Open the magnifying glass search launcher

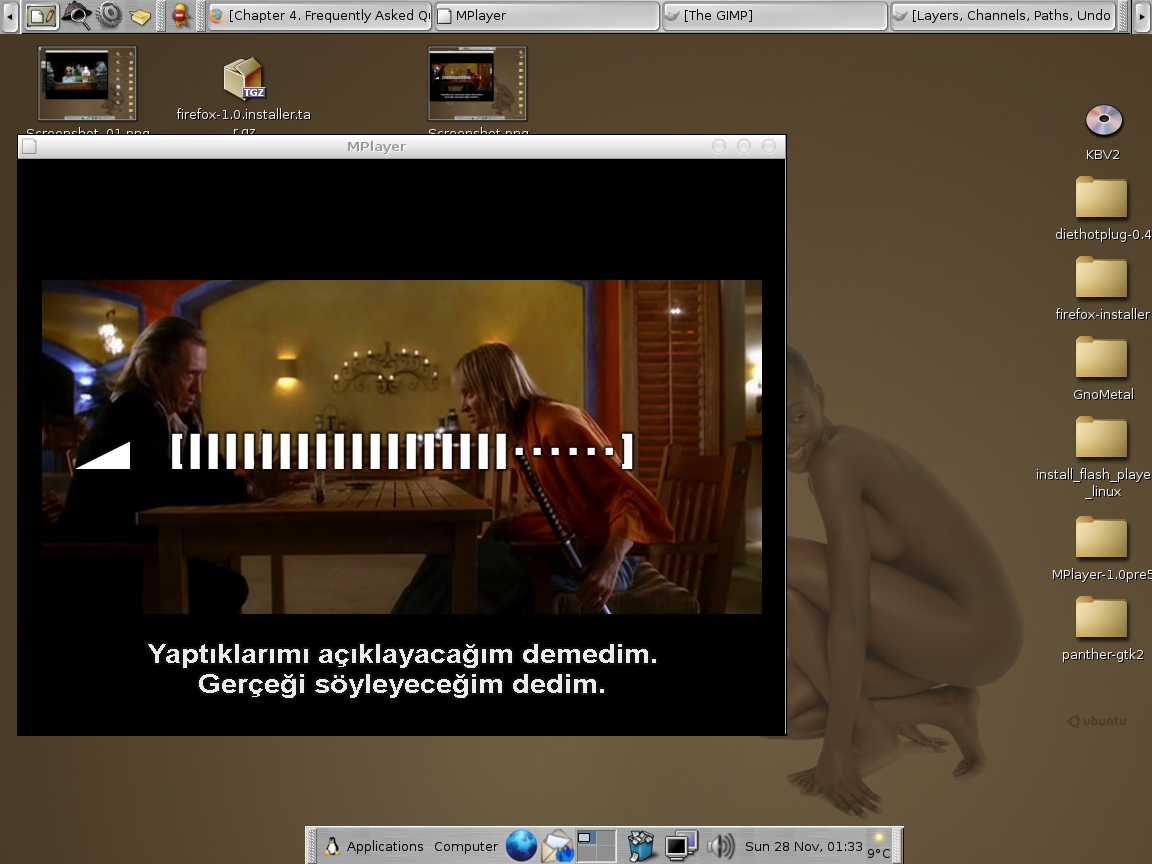76,16
